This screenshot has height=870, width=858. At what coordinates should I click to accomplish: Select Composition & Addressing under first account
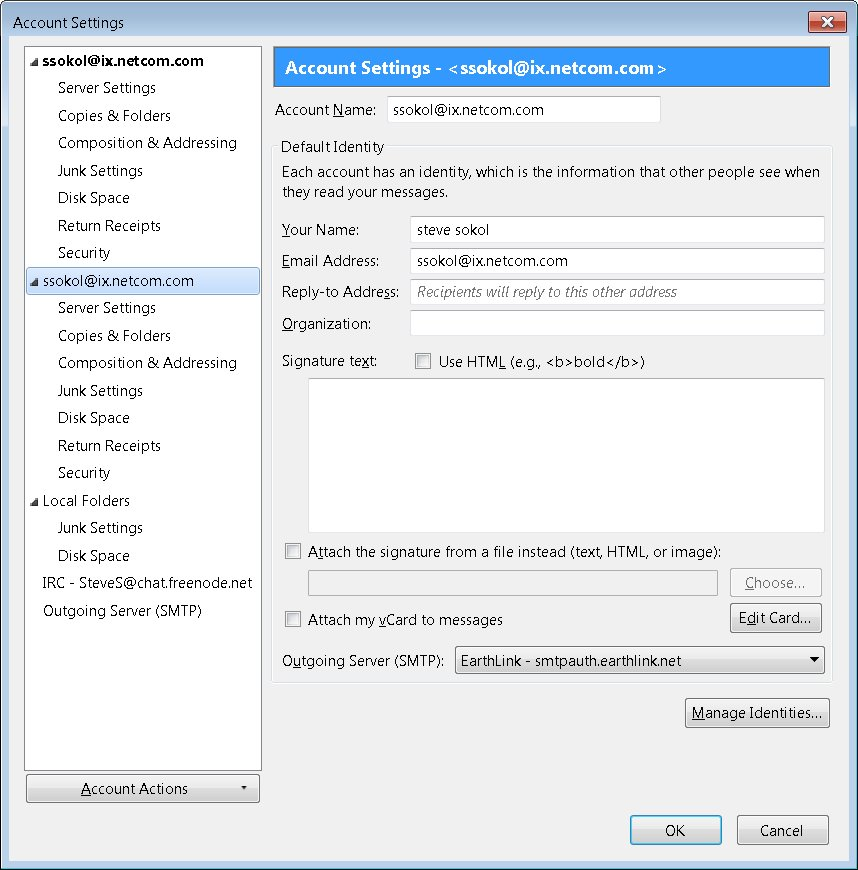147,143
